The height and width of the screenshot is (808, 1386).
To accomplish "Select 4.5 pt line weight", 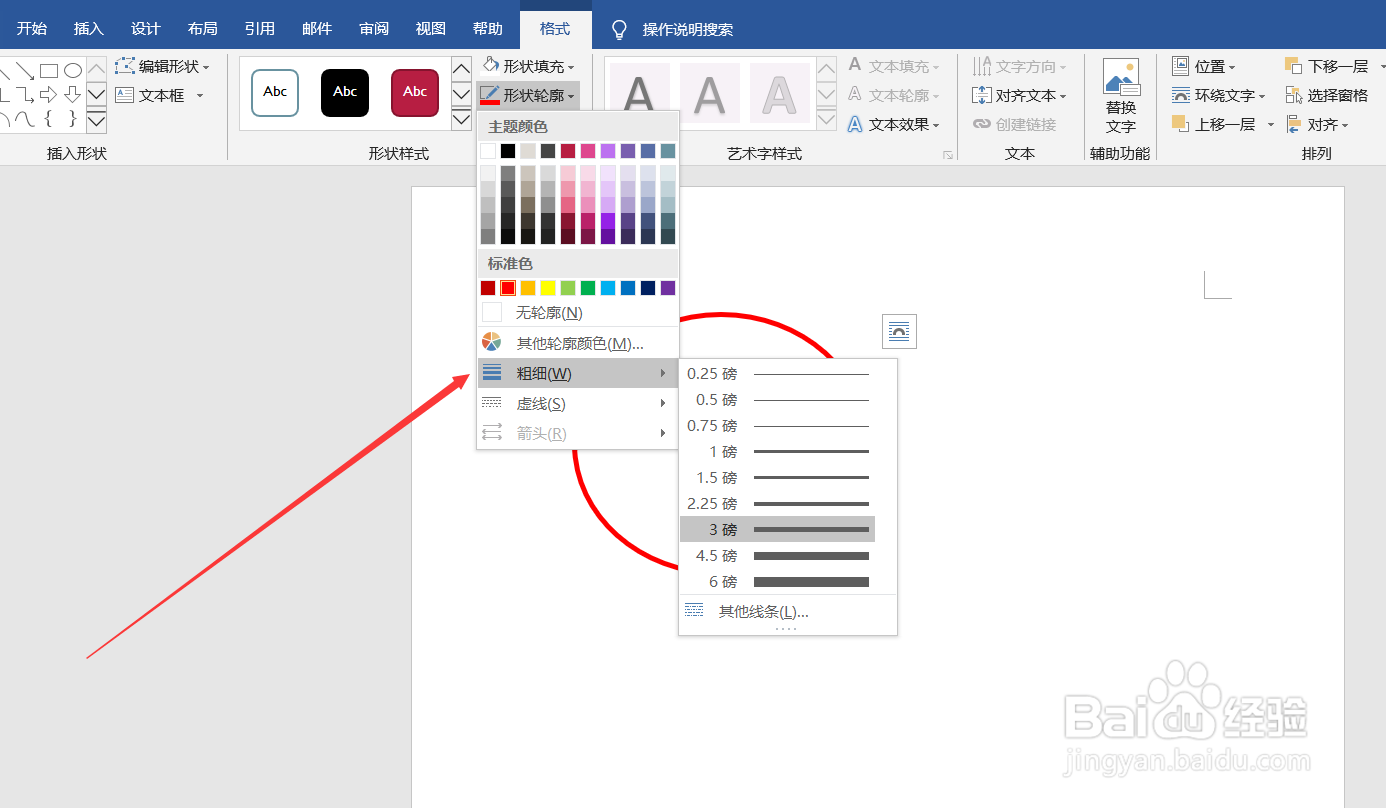I will pos(777,556).
